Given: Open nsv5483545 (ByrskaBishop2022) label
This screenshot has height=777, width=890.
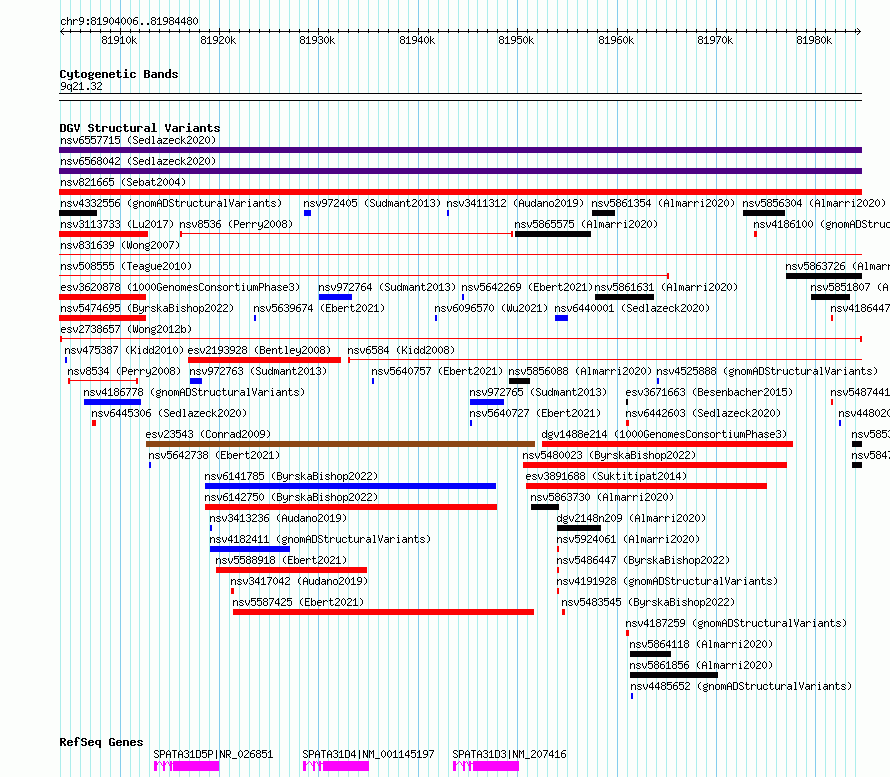Looking at the screenshot, I should [x=648, y=602].
